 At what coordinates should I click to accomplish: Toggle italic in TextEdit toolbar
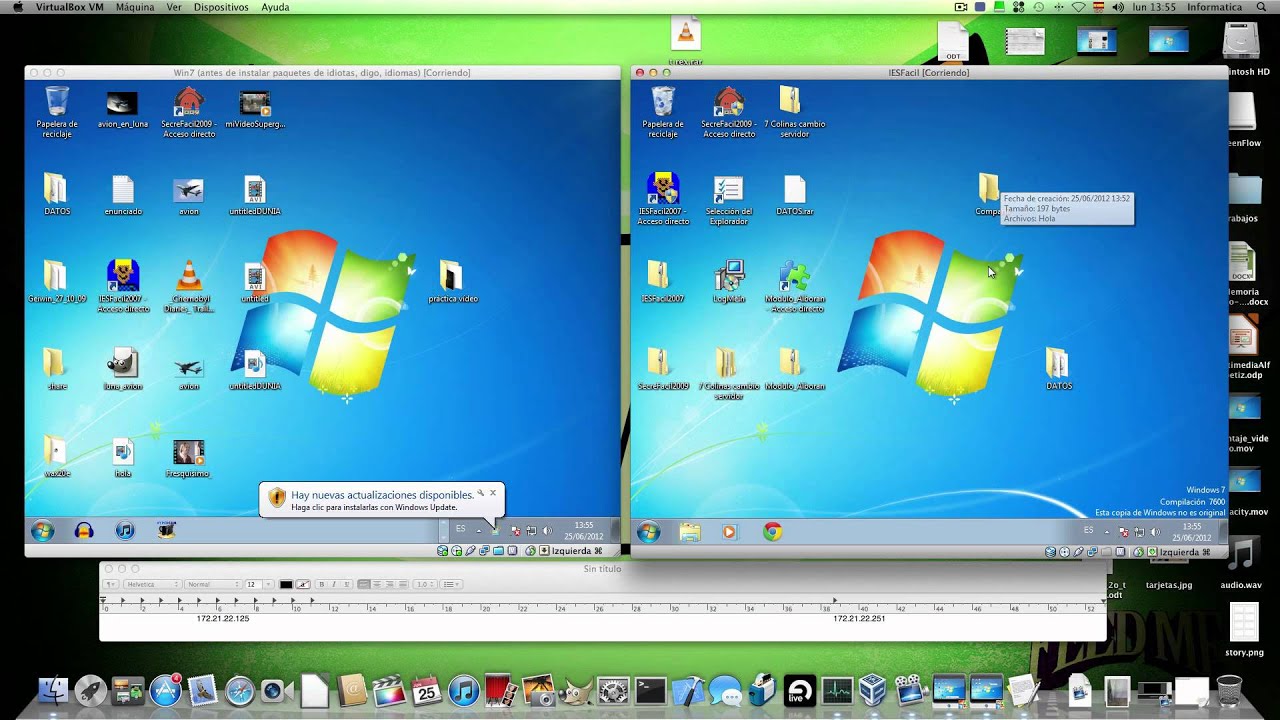coord(334,584)
